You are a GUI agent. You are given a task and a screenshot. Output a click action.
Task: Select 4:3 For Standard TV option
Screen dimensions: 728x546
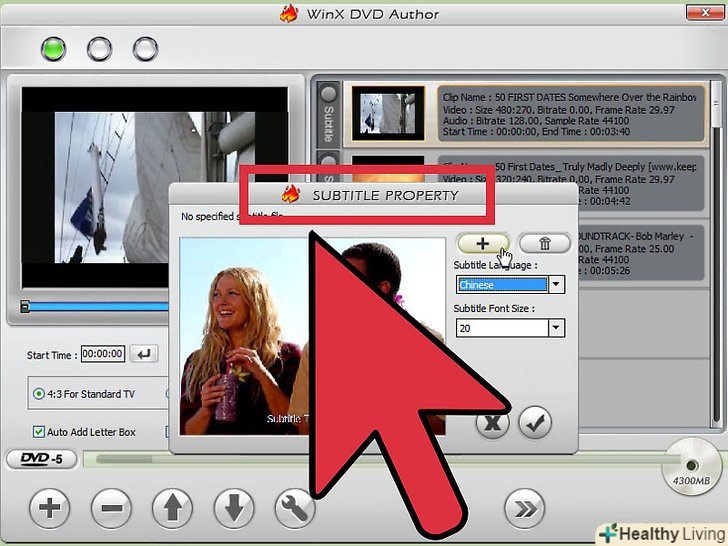[x=84, y=394]
